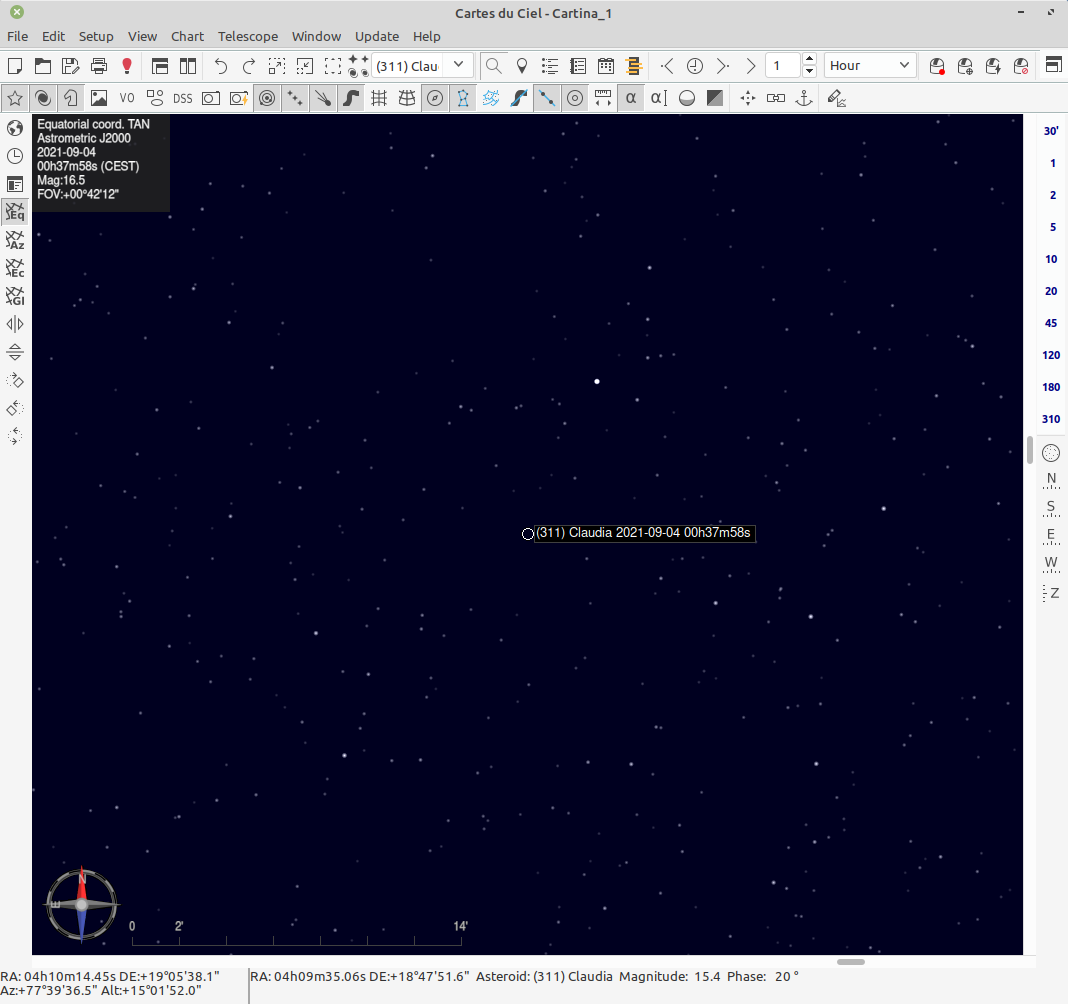The height and width of the screenshot is (1004, 1068).
Task: Switch to galactic coordinates Gl
Action: [15, 296]
